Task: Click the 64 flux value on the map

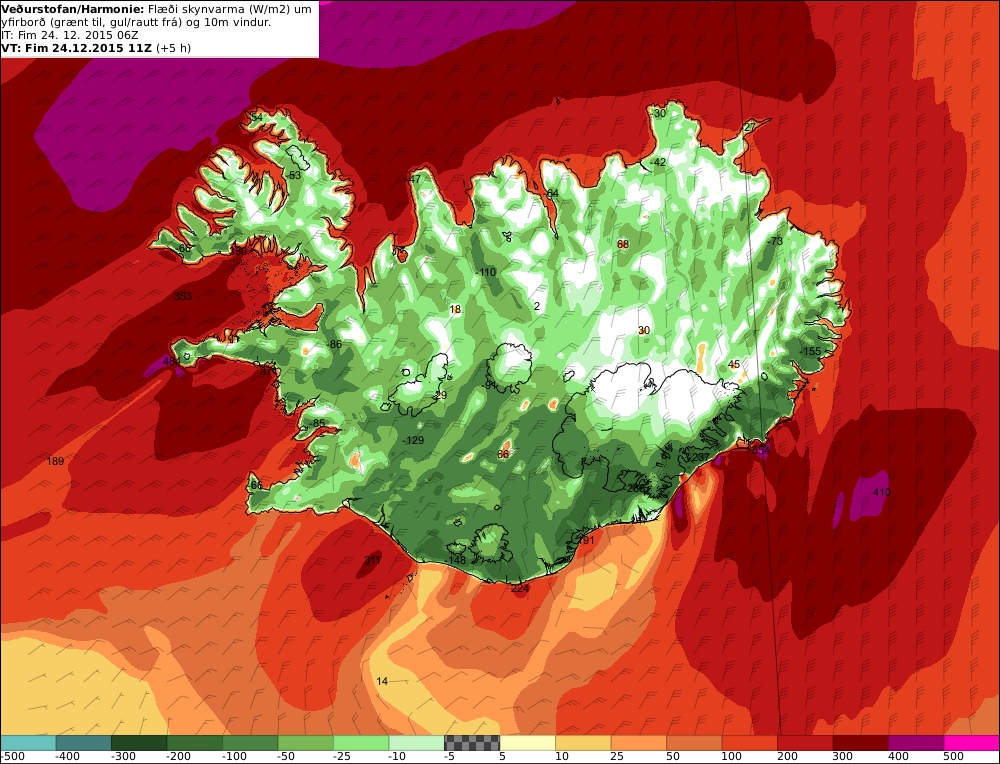Action: point(552,193)
